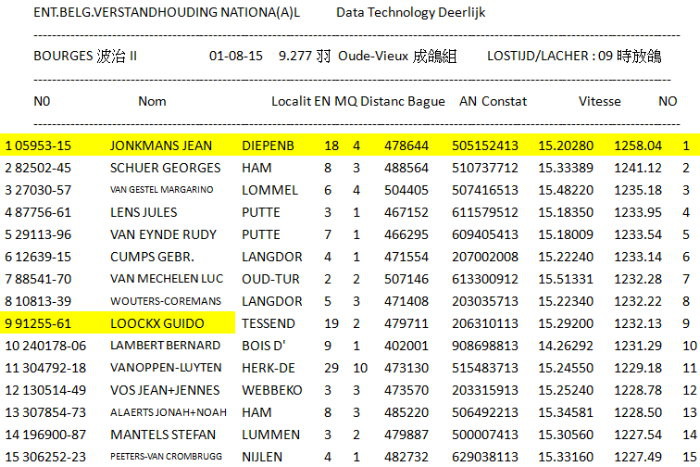Image resolution: width=700 pixels, height=467 pixels.
Task: Click the ENT.BELG.VERSTANDHOUDING title text
Action: [x=166, y=13]
